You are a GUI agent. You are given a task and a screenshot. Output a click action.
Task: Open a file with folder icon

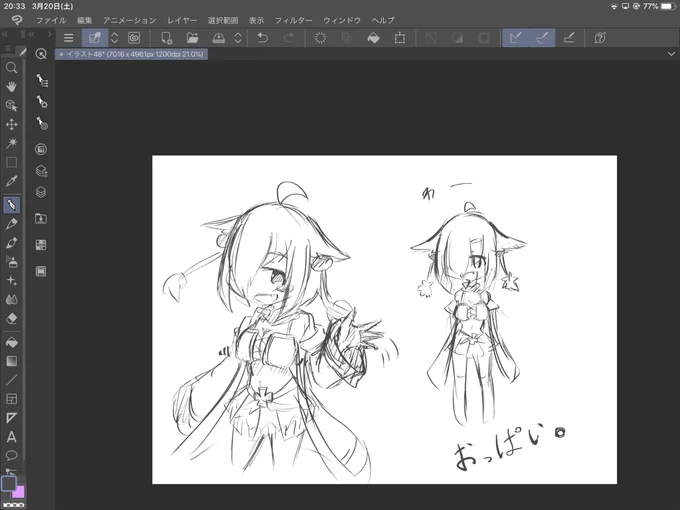[192, 38]
